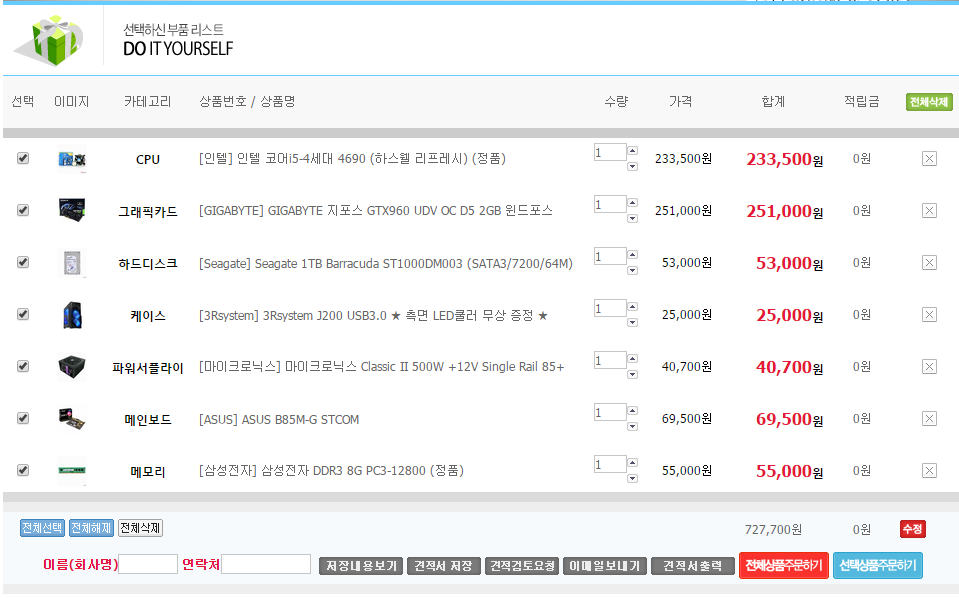Open the GIGABYTE 지포스 GTX960 product link

(376, 211)
